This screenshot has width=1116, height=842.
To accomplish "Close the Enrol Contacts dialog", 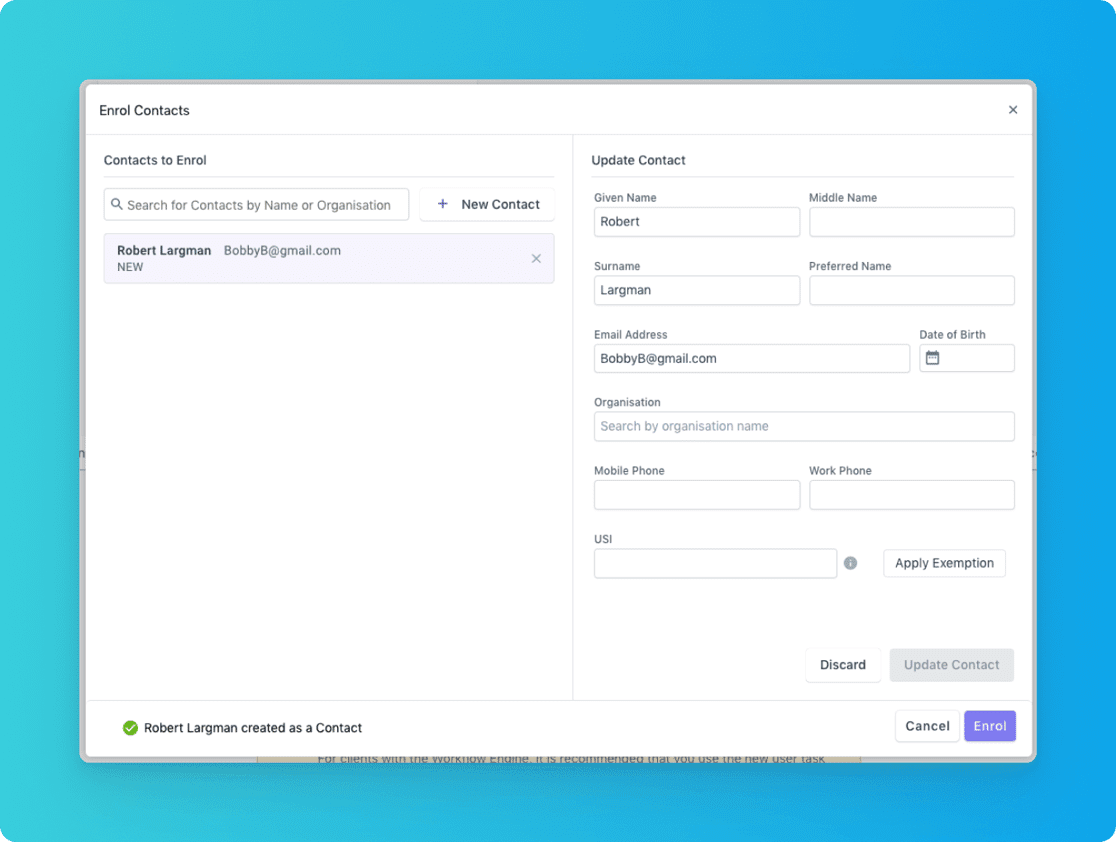I will [1013, 110].
